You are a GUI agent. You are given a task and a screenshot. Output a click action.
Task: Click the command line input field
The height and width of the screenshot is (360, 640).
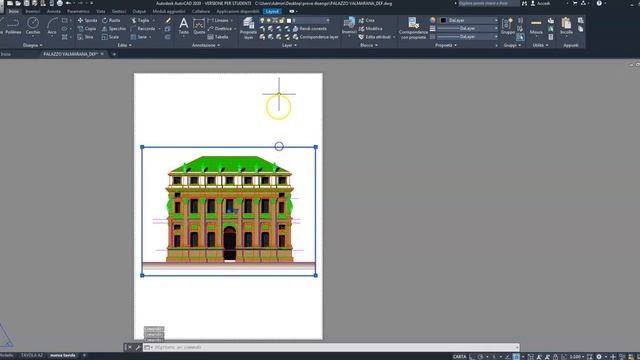pos(331,347)
